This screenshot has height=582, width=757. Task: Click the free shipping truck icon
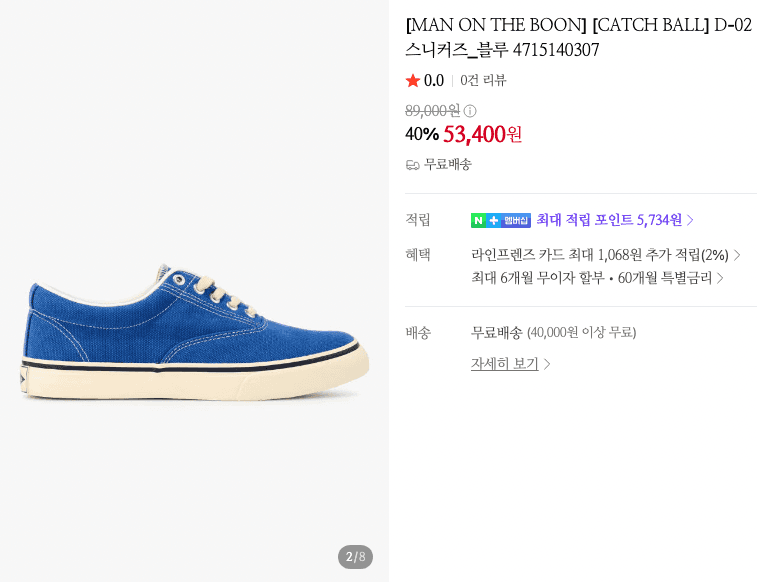(412, 166)
